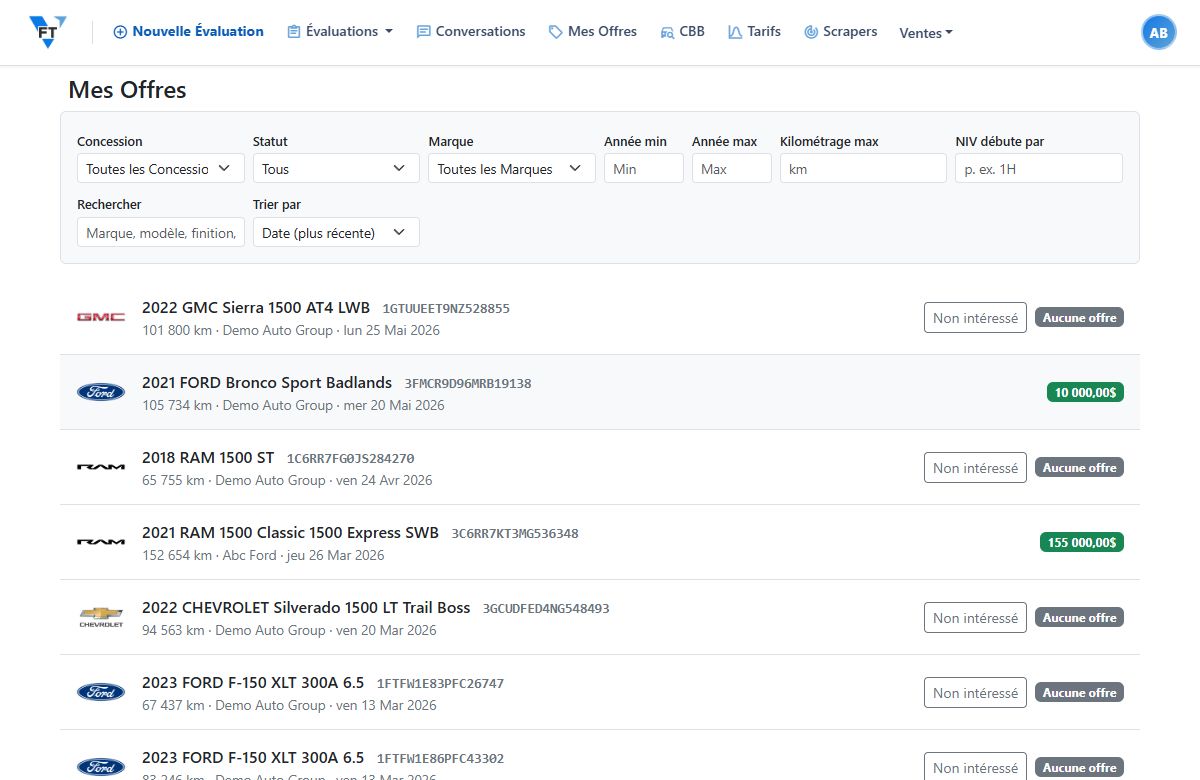This screenshot has width=1200, height=780.
Task: Click VIN 1GTUUEET9NZ528855
Action: point(446,308)
